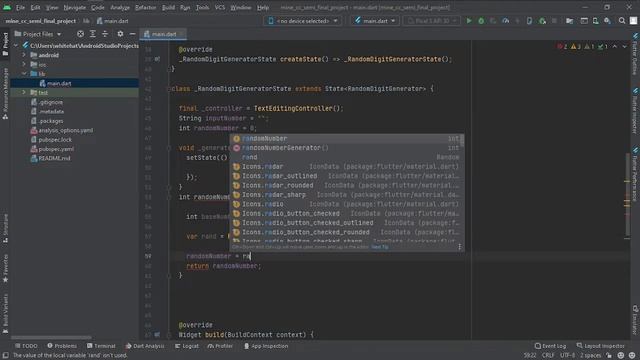Click the Next Tip link in completion popup

tap(380, 247)
